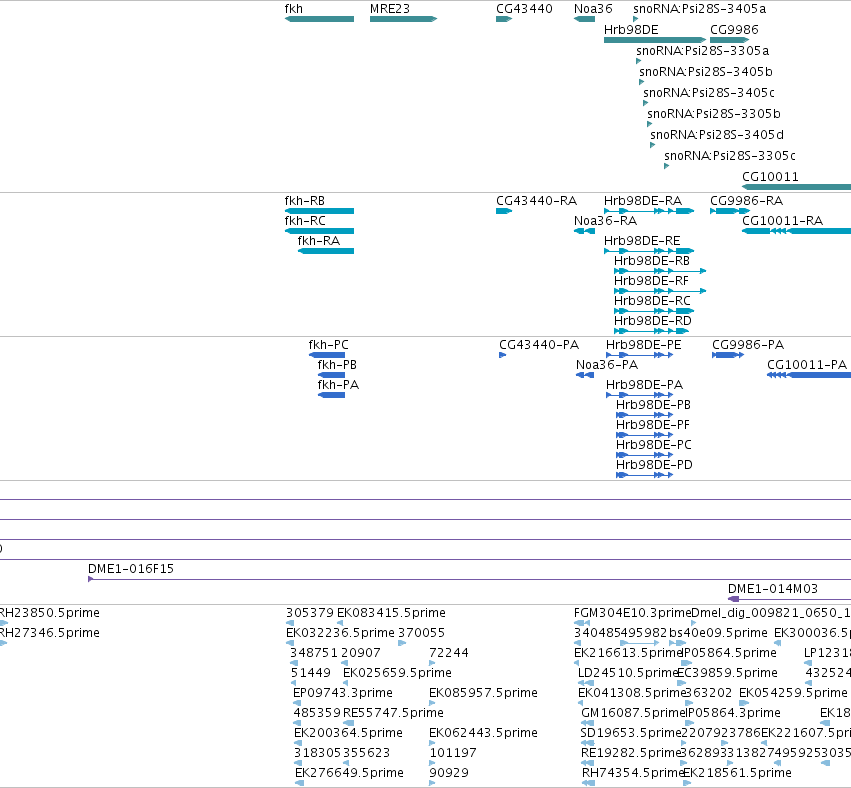The image size is (851, 788).
Task: Select the Hrb98DE-PD protein label
Action: [654, 465]
